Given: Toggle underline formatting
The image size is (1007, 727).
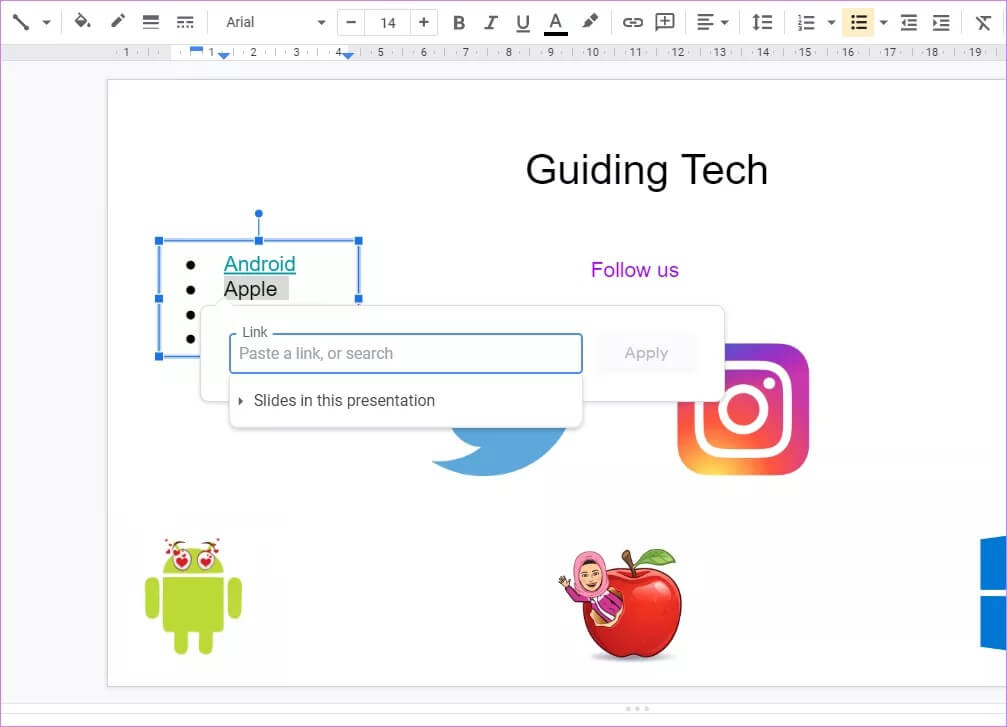Looking at the screenshot, I should click(523, 23).
